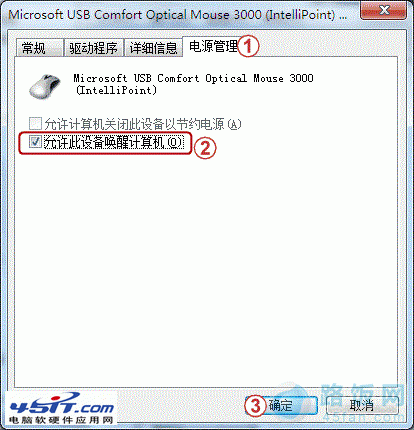Open the 驱动程序 tab
Image resolution: width=414 pixels, height=430 pixels.
[93, 48]
